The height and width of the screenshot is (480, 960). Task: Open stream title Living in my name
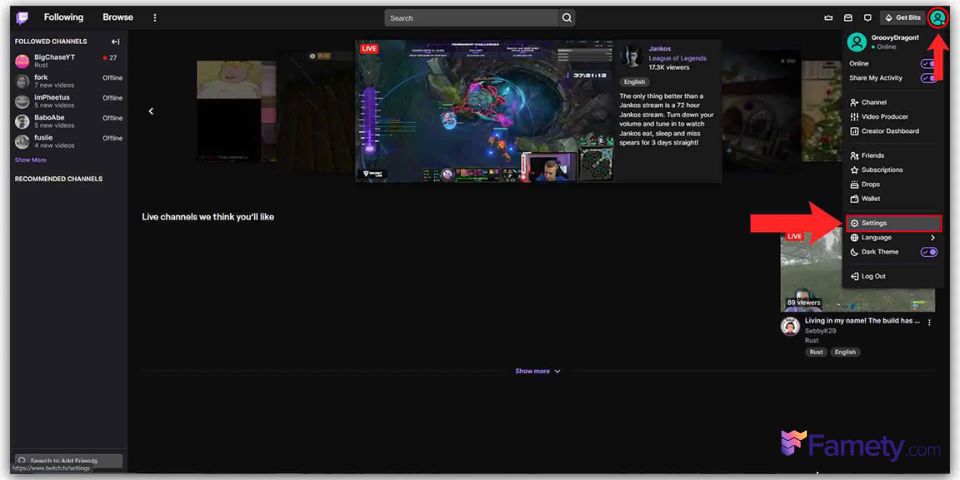click(x=863, y=321)
